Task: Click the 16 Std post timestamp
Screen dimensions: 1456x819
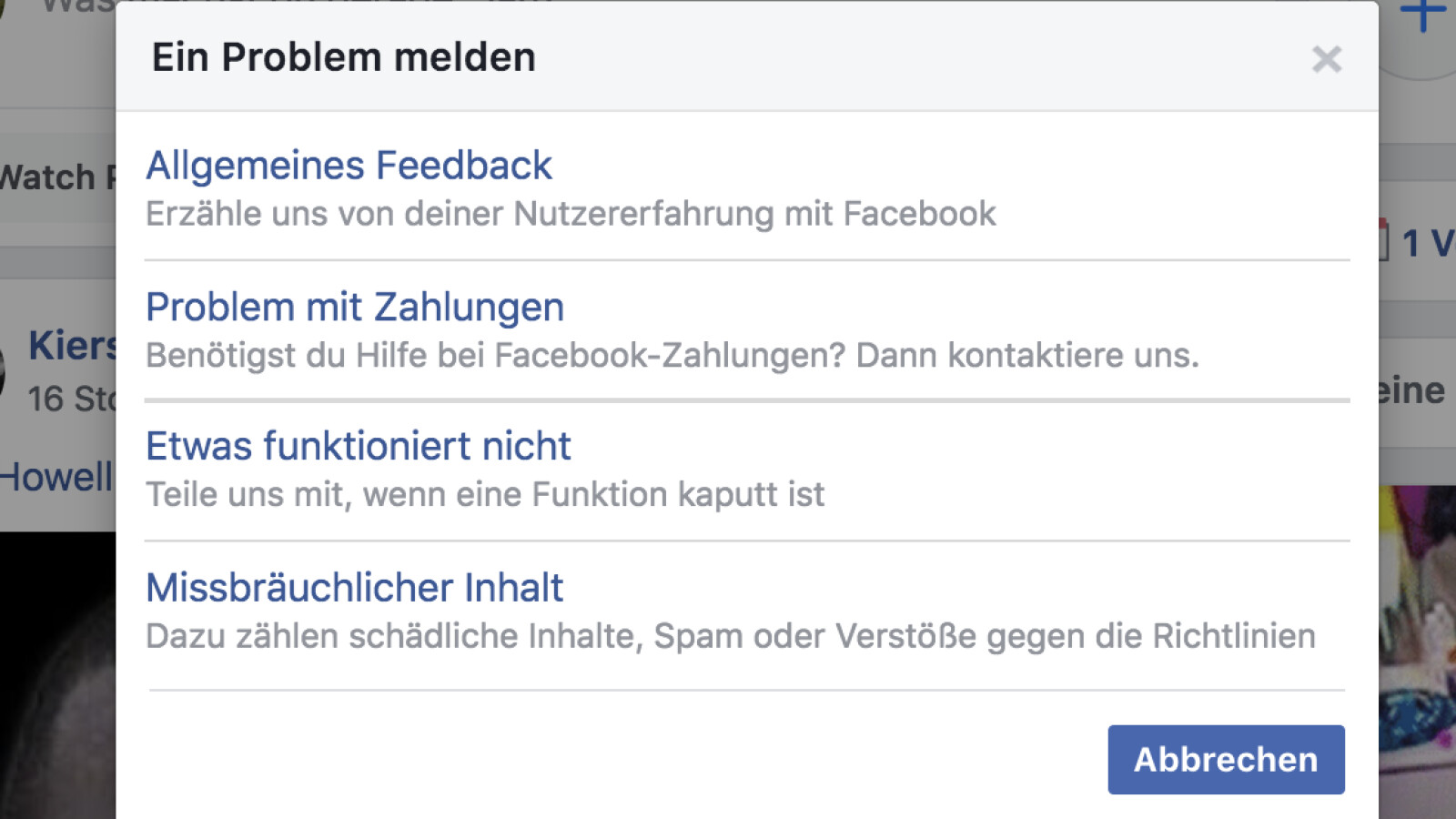Action: (71, 399)
